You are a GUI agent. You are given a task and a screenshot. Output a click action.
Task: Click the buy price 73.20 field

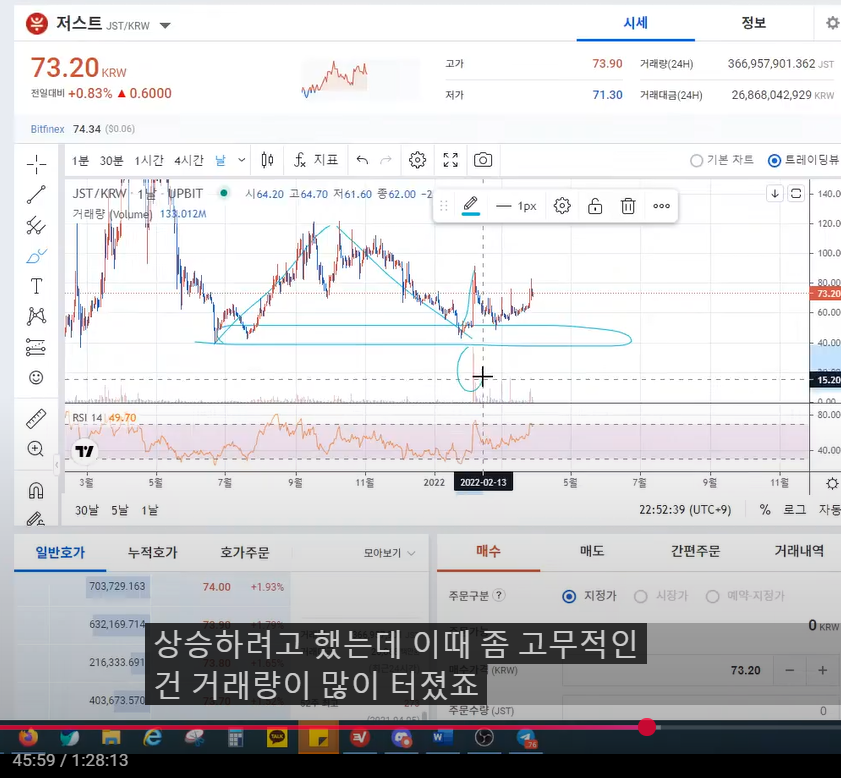pos(668,670)
